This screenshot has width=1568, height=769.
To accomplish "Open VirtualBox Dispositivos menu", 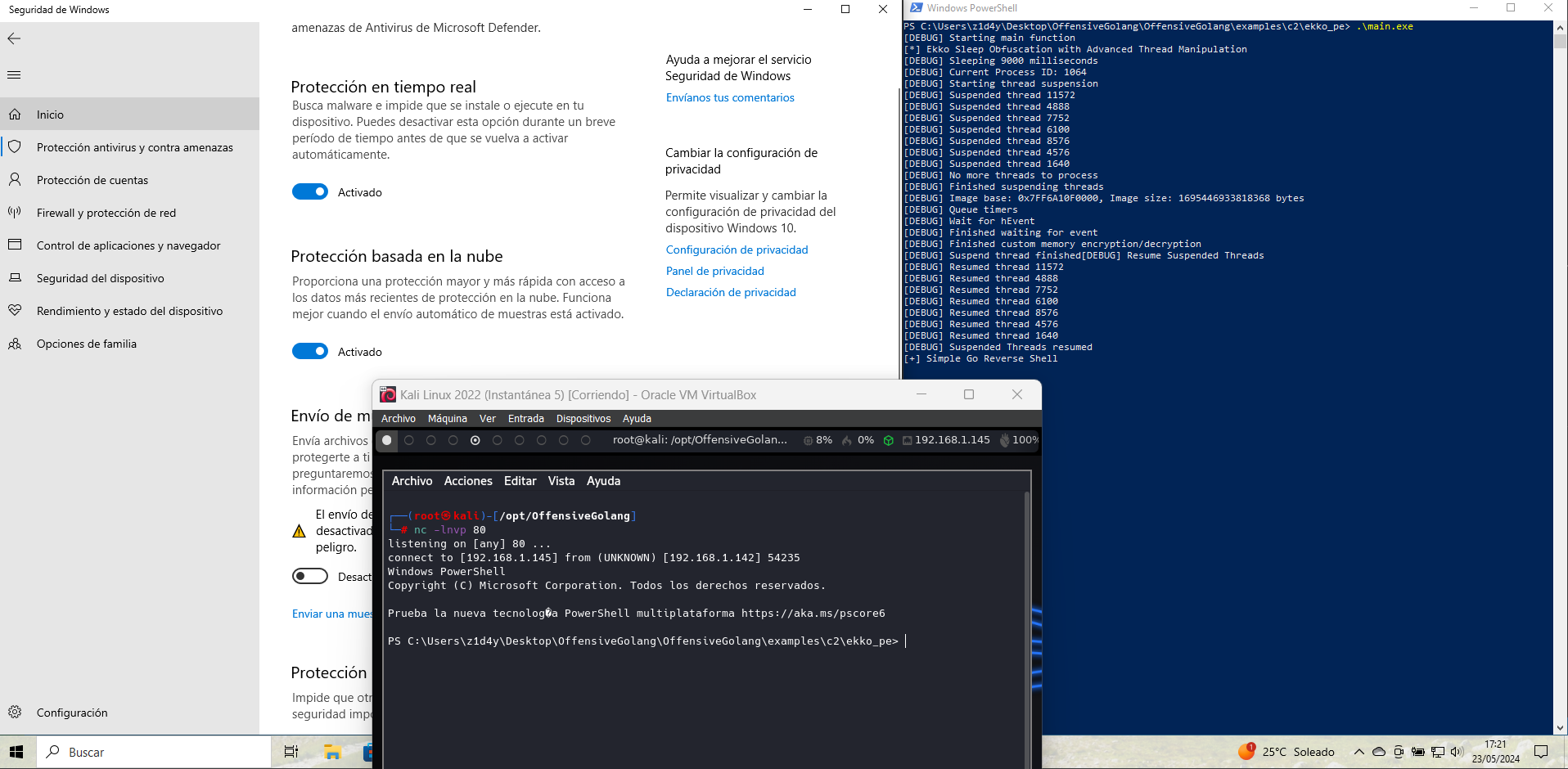I will (x=583, y=418).
